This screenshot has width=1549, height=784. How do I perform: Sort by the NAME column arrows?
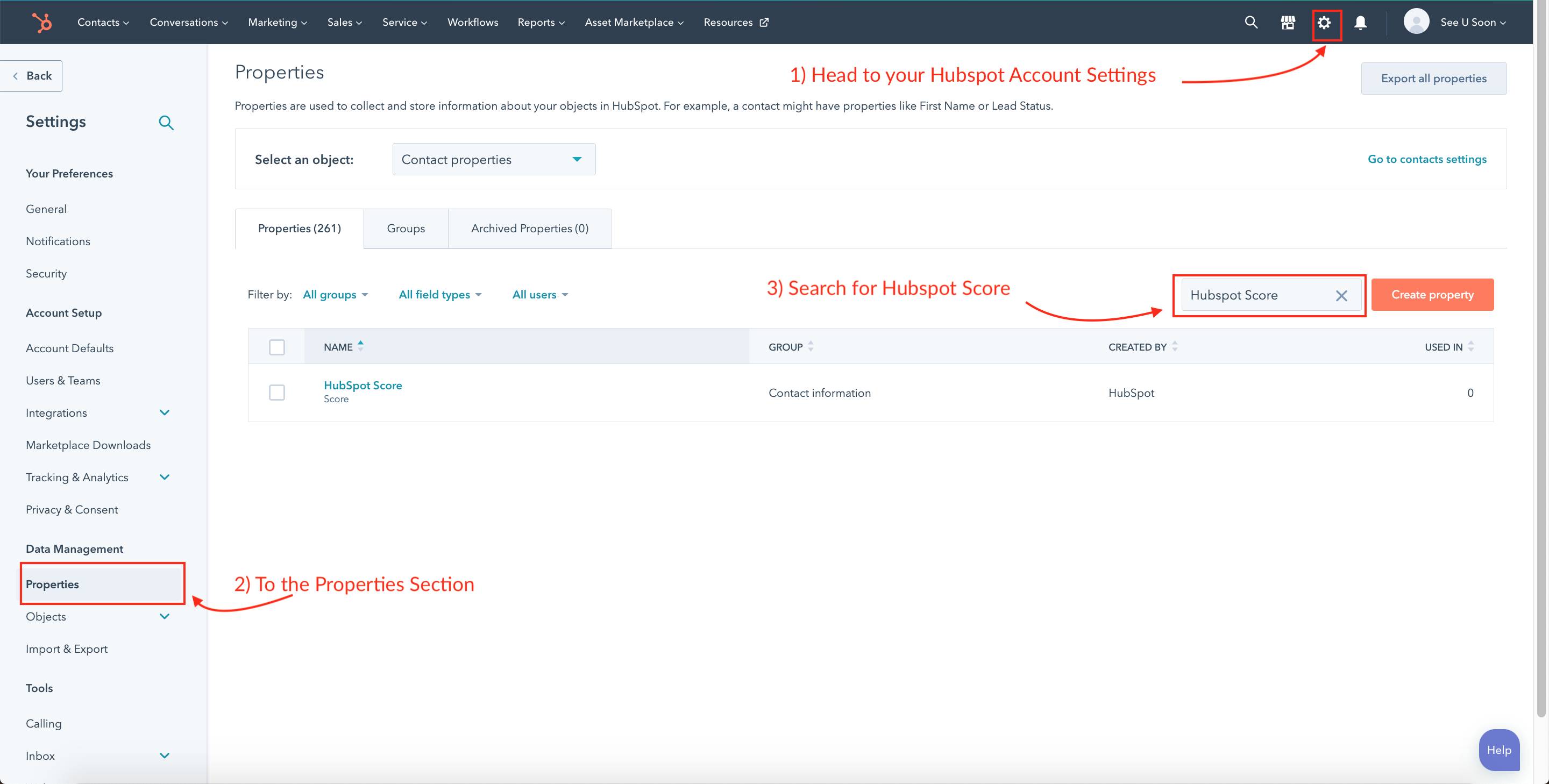361,345
